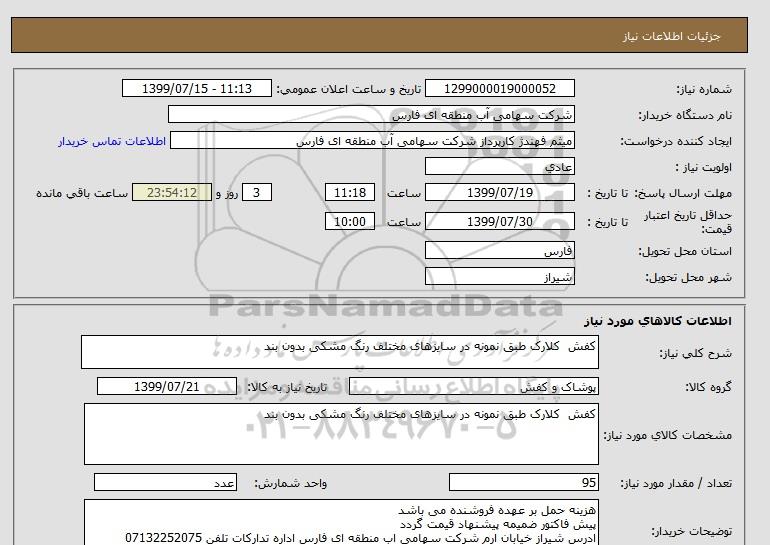Click the label تاریخ و ساعت اعلان عمومی

(x=349, y=89)
